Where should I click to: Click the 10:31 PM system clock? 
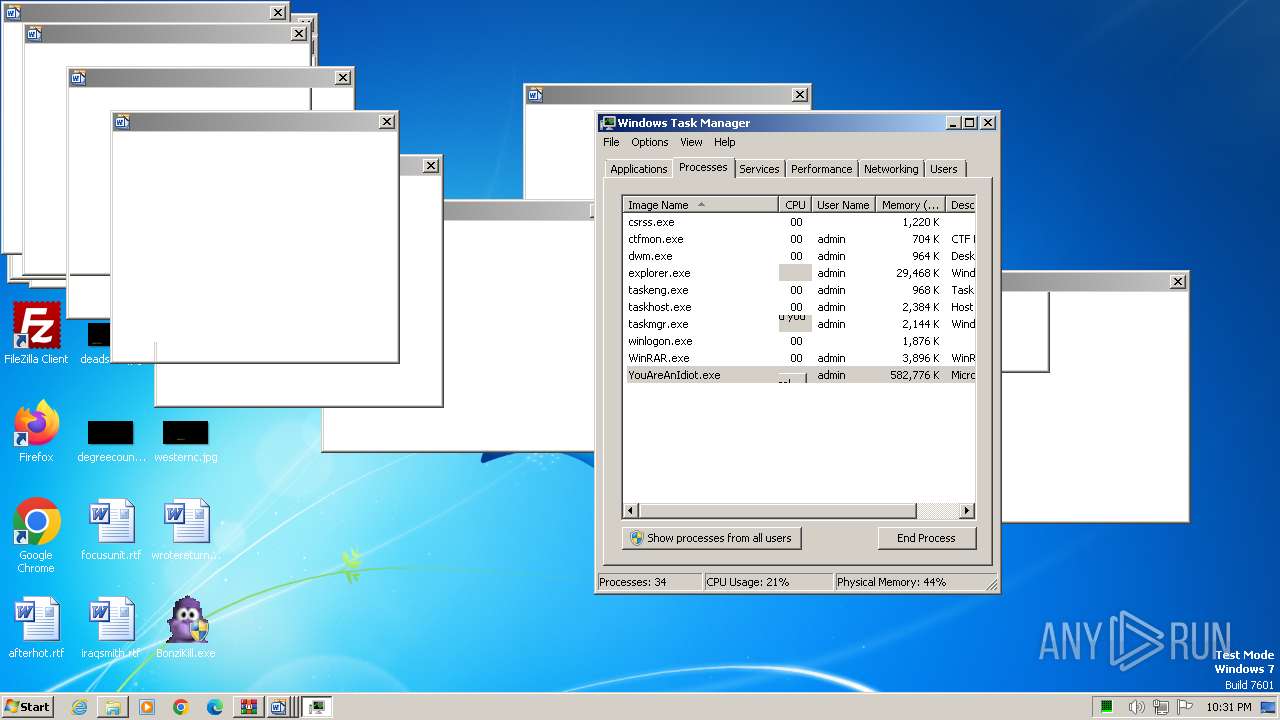click(1228, 707)
